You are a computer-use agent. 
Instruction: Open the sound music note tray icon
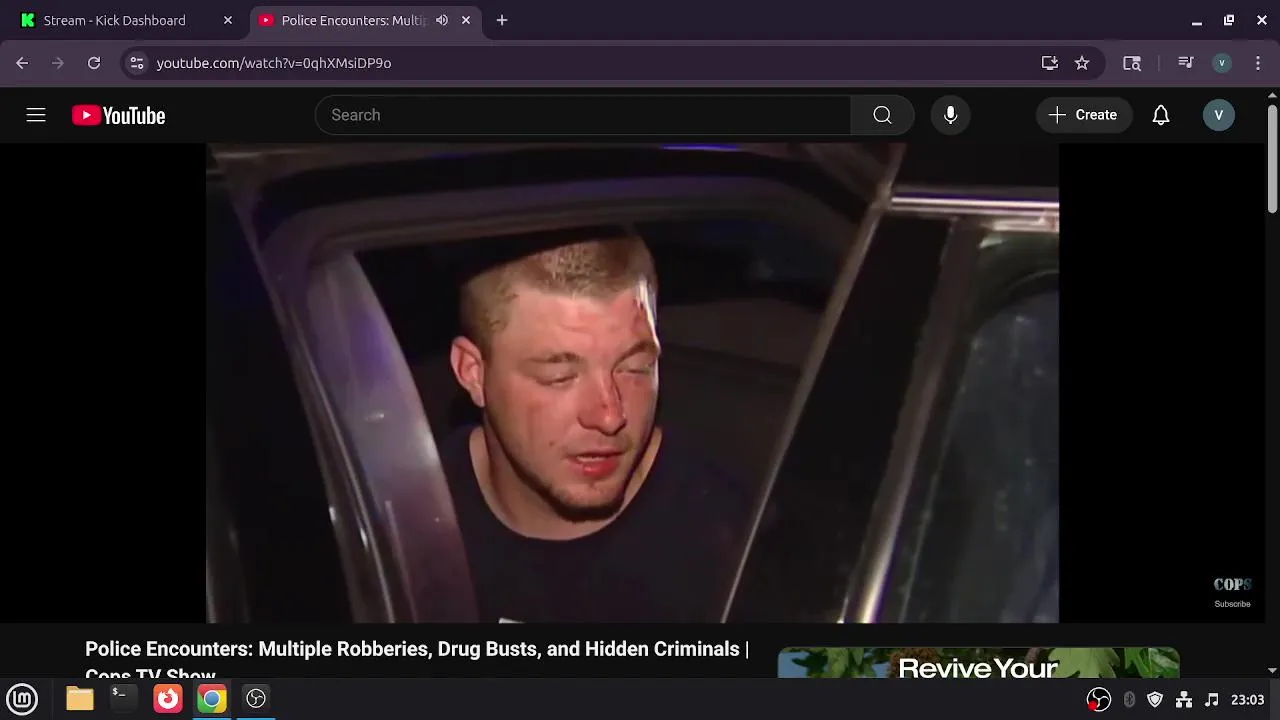[x=1212, y=700]
